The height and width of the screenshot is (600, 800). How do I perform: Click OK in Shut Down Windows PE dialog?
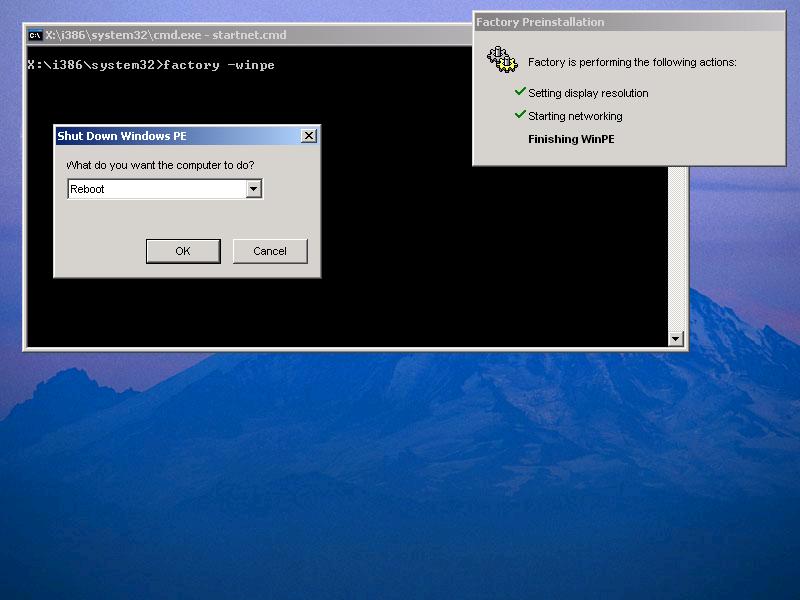[x=183, y=251]
